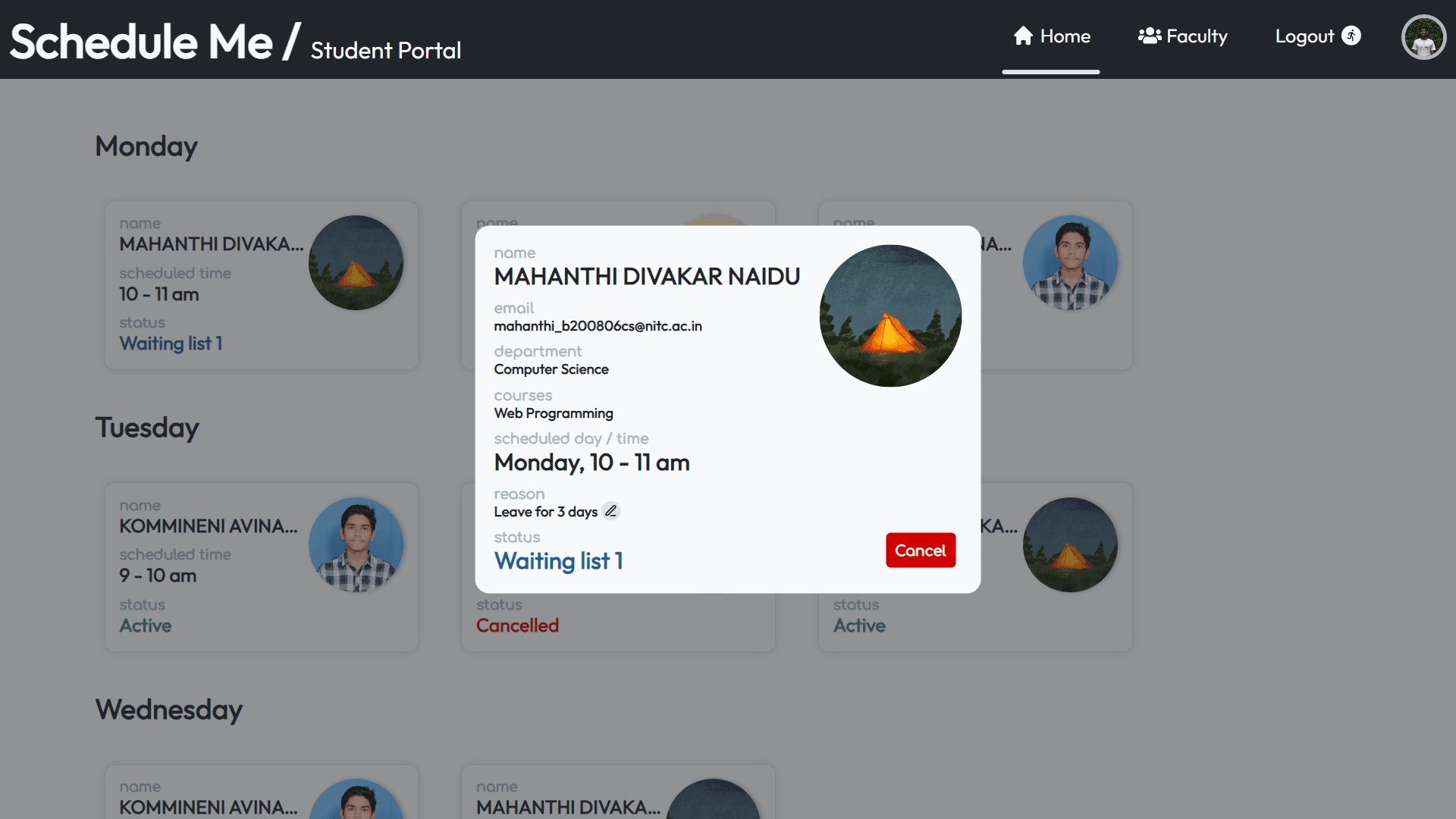Image resolution: width=1456 pixels, height=819 pixels.
Task: Click the Faculty group icon
Action: tap(1149, 36)
